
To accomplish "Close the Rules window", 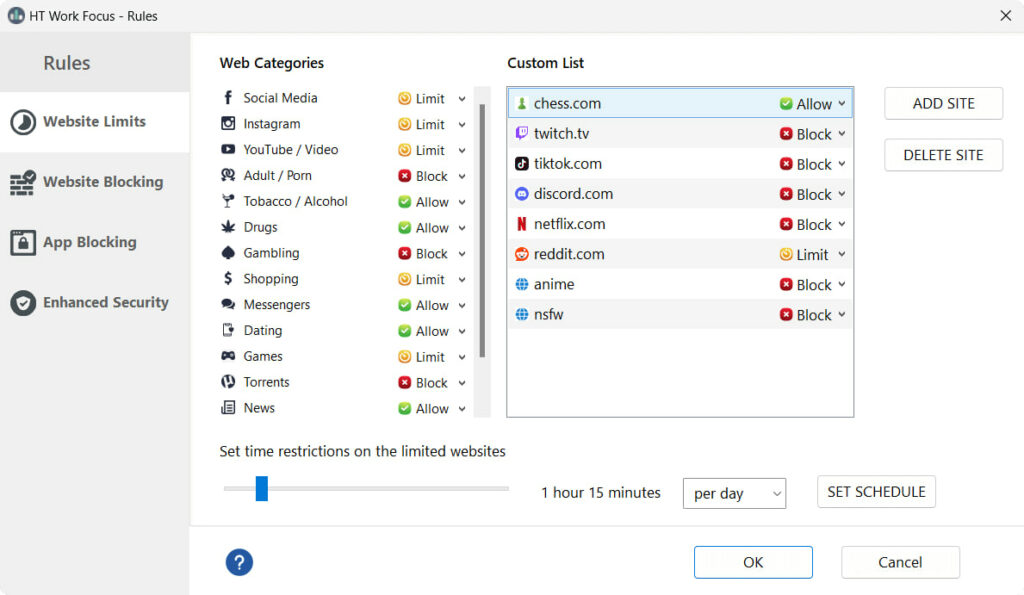I will click(x=1005, y=16).
